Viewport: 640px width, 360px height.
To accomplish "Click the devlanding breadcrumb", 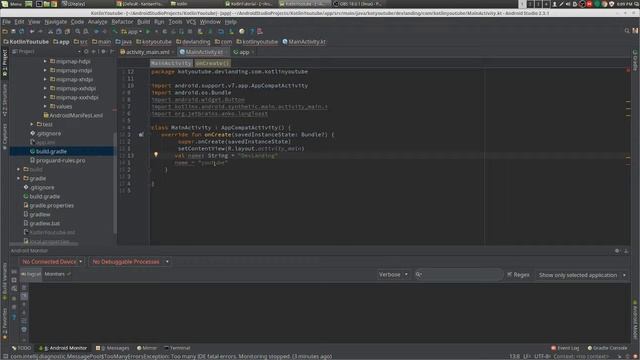I will click(193, 42).
